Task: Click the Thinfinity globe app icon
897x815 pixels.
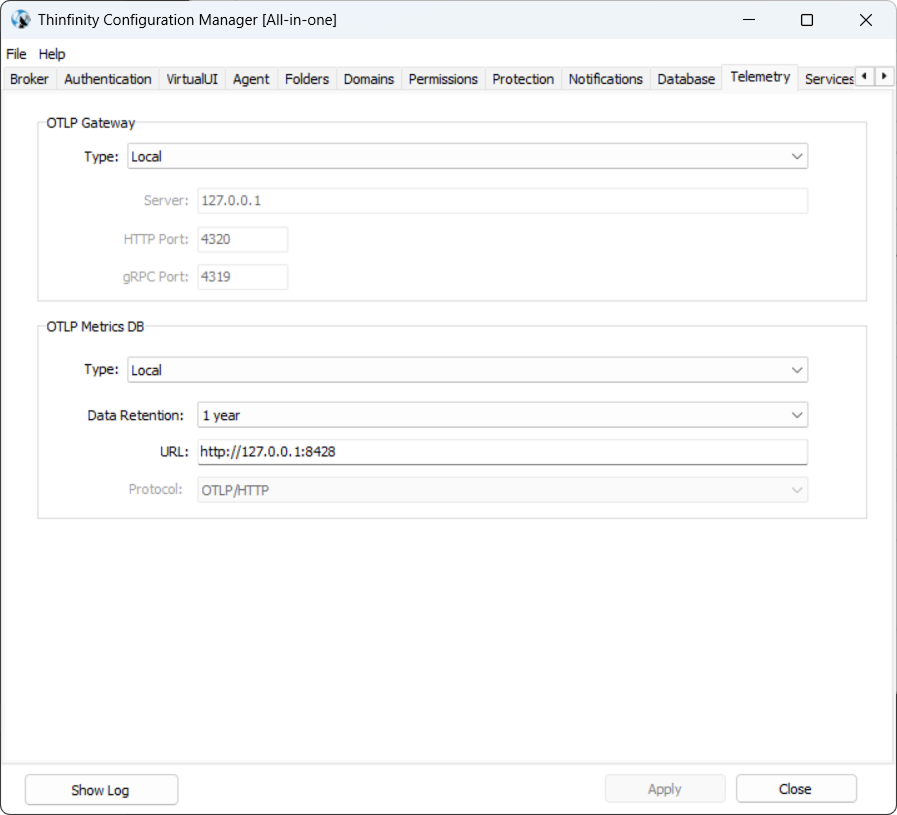Action: (x=21, y=19)
